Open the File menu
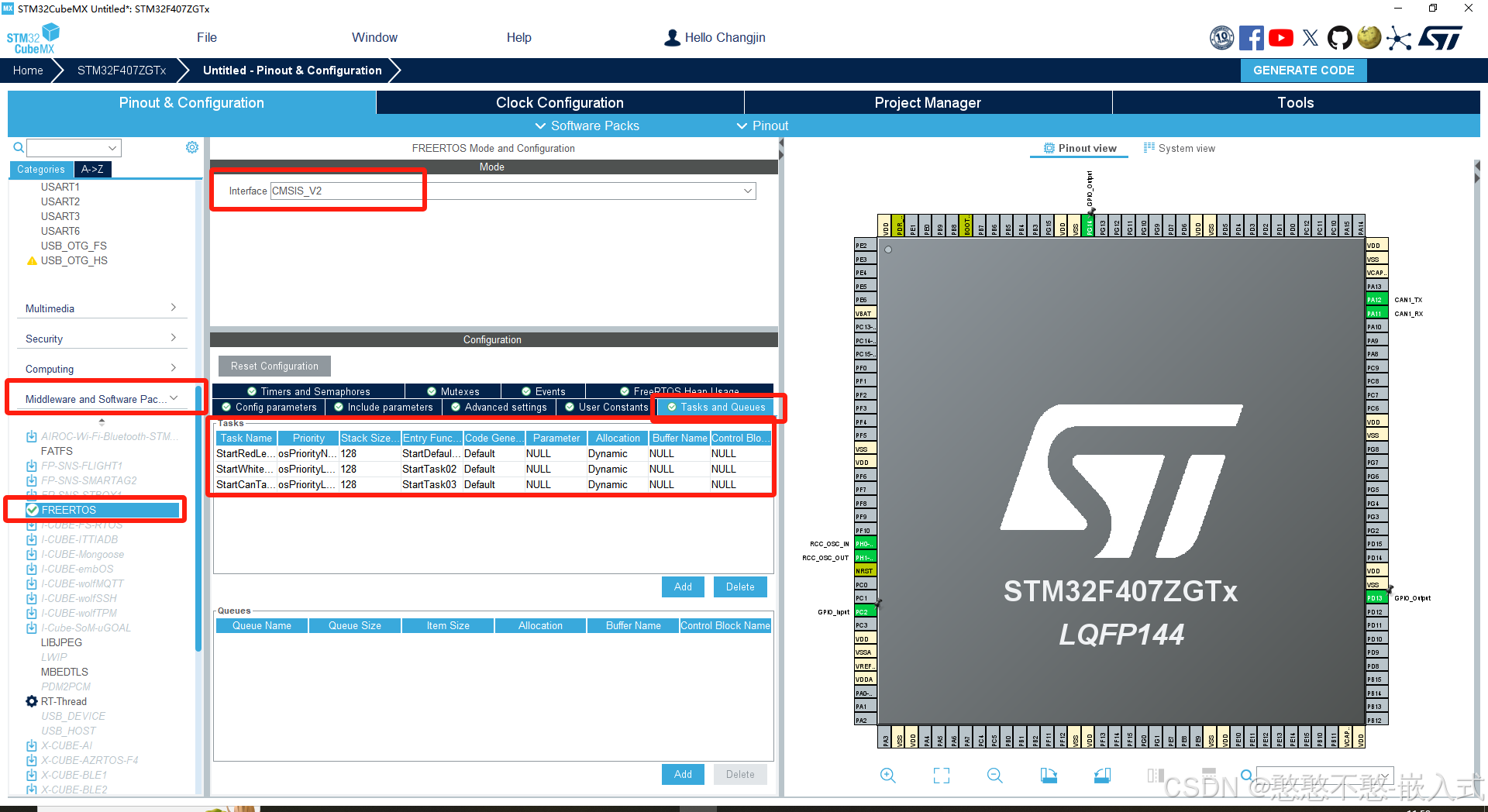This screenshot has height=812, width=1488. [207, 37]
